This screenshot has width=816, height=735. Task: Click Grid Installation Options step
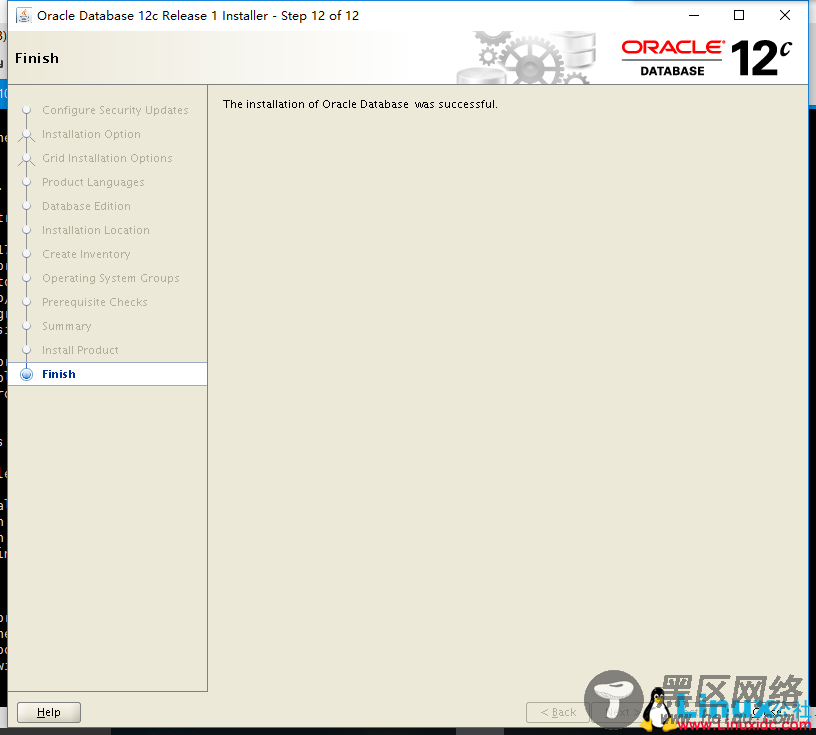(x=107, y=158)
